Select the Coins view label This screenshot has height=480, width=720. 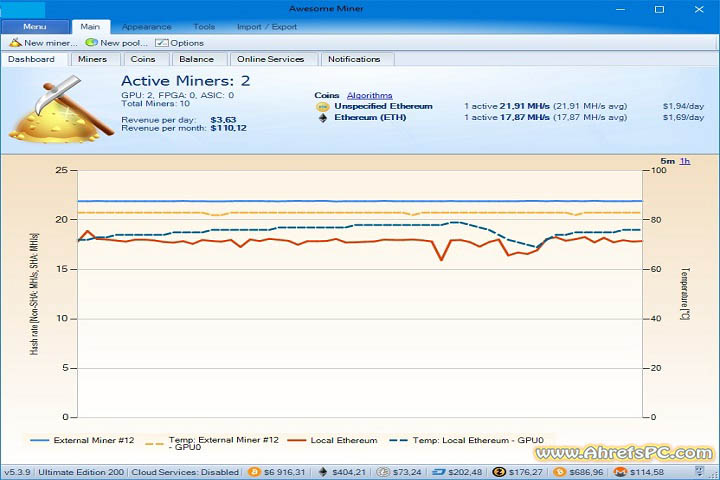326,96
